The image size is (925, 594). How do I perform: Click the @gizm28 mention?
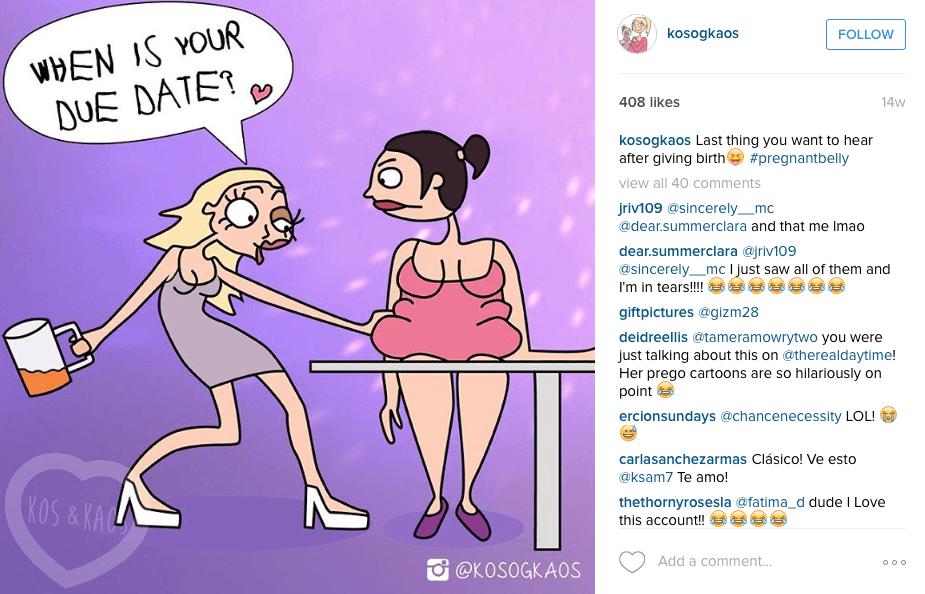click(x=728, y=312)
